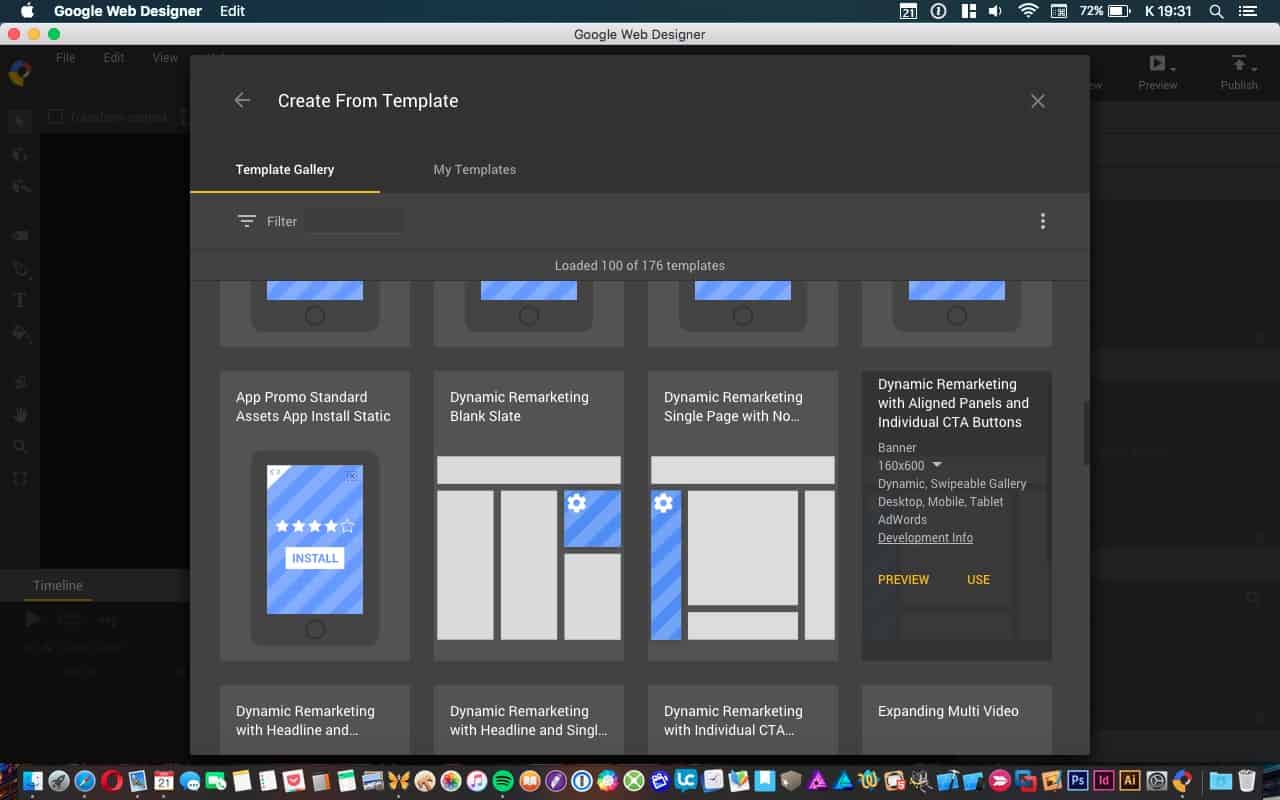Open Opera from the Dock
The image size is (1280, 800).
111,781
